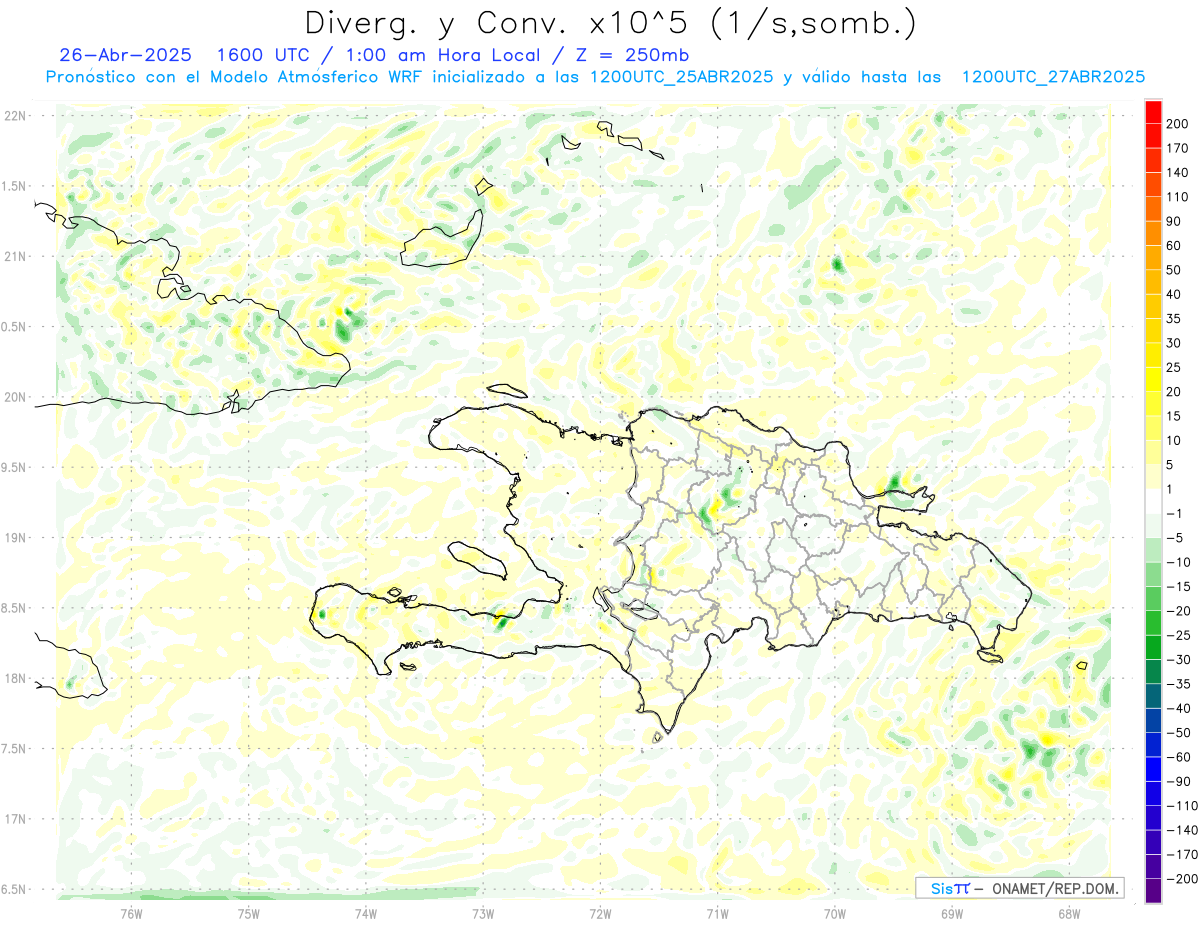Click the '18N' latitude label
This screenshot has height=927, width=1200.
click(x=16, y=678)
